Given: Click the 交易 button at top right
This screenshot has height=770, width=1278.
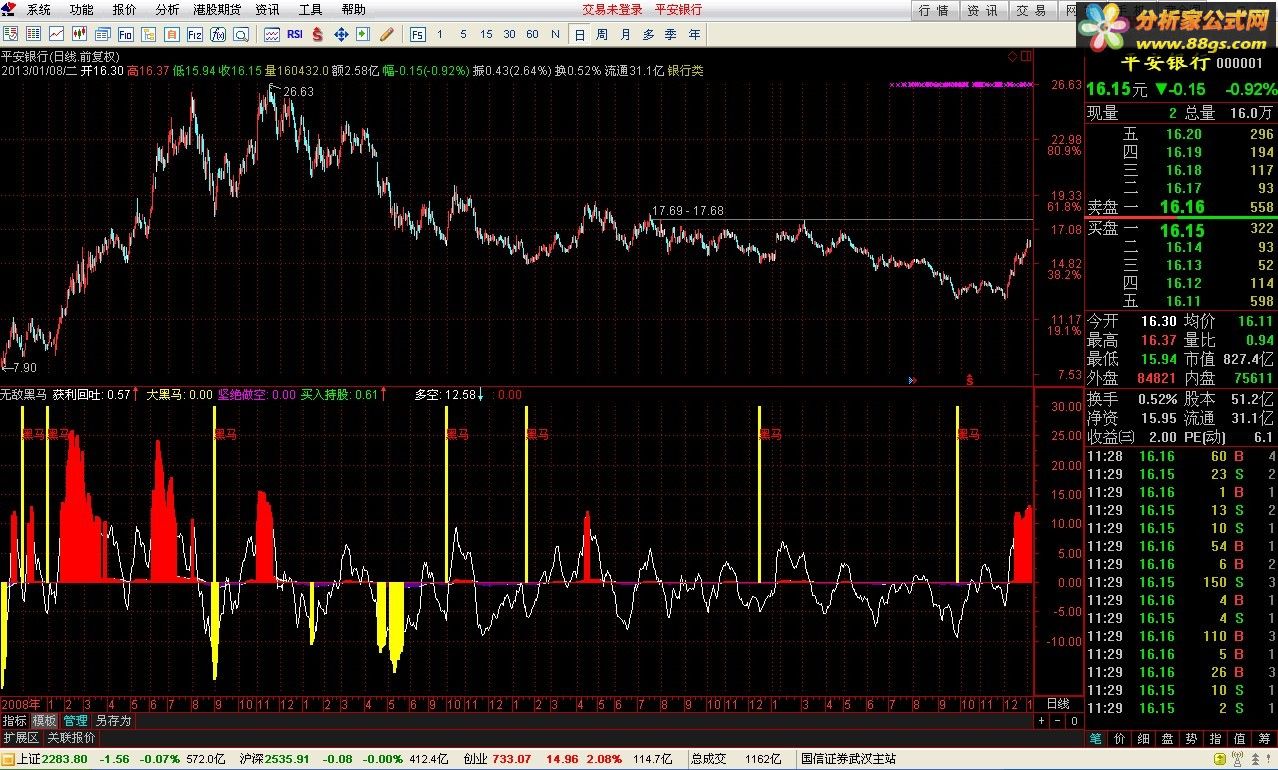Looking at the screenshot, I should [x=1031, y=10].
